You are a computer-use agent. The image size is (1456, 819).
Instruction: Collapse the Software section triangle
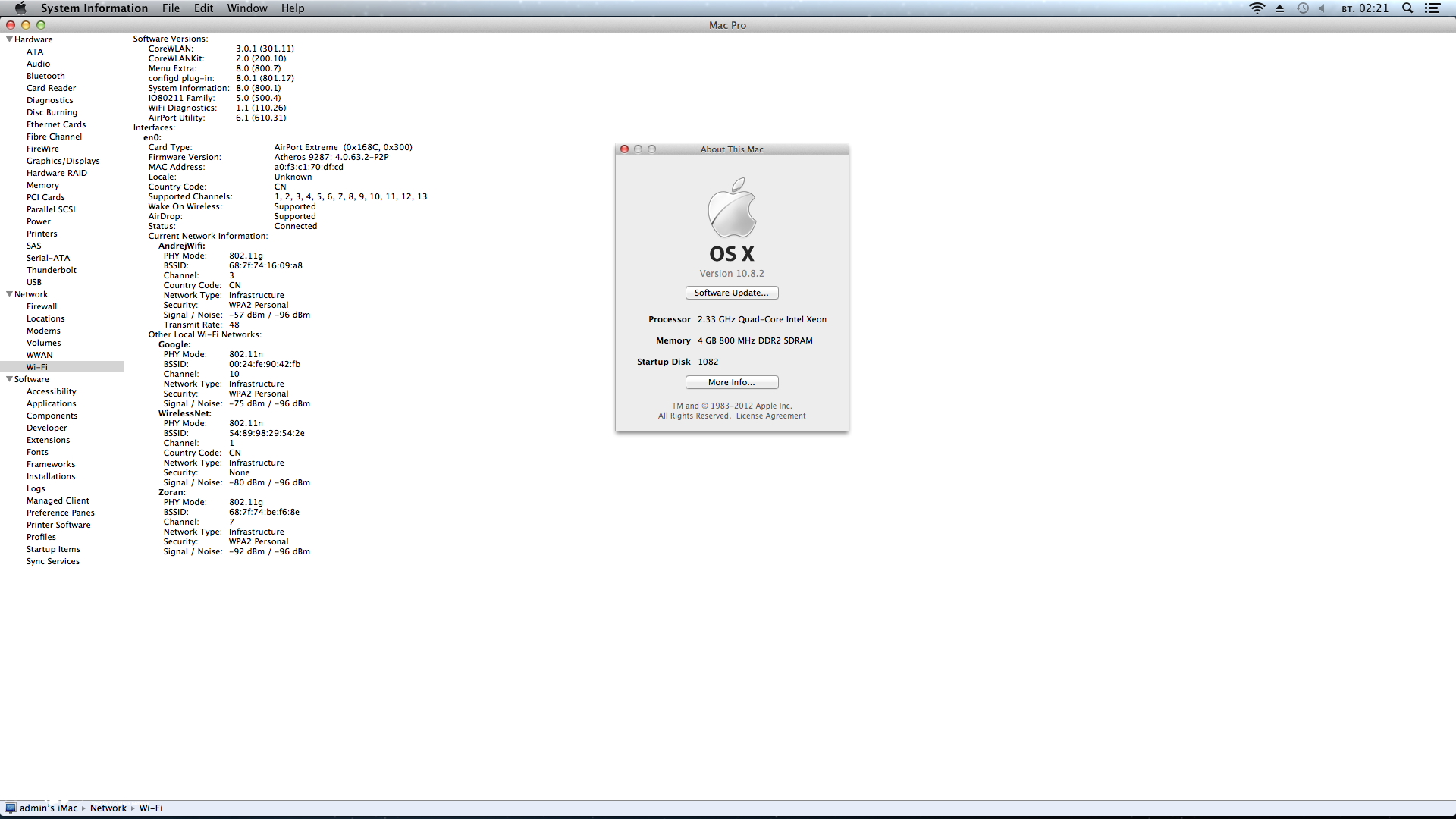9,379
